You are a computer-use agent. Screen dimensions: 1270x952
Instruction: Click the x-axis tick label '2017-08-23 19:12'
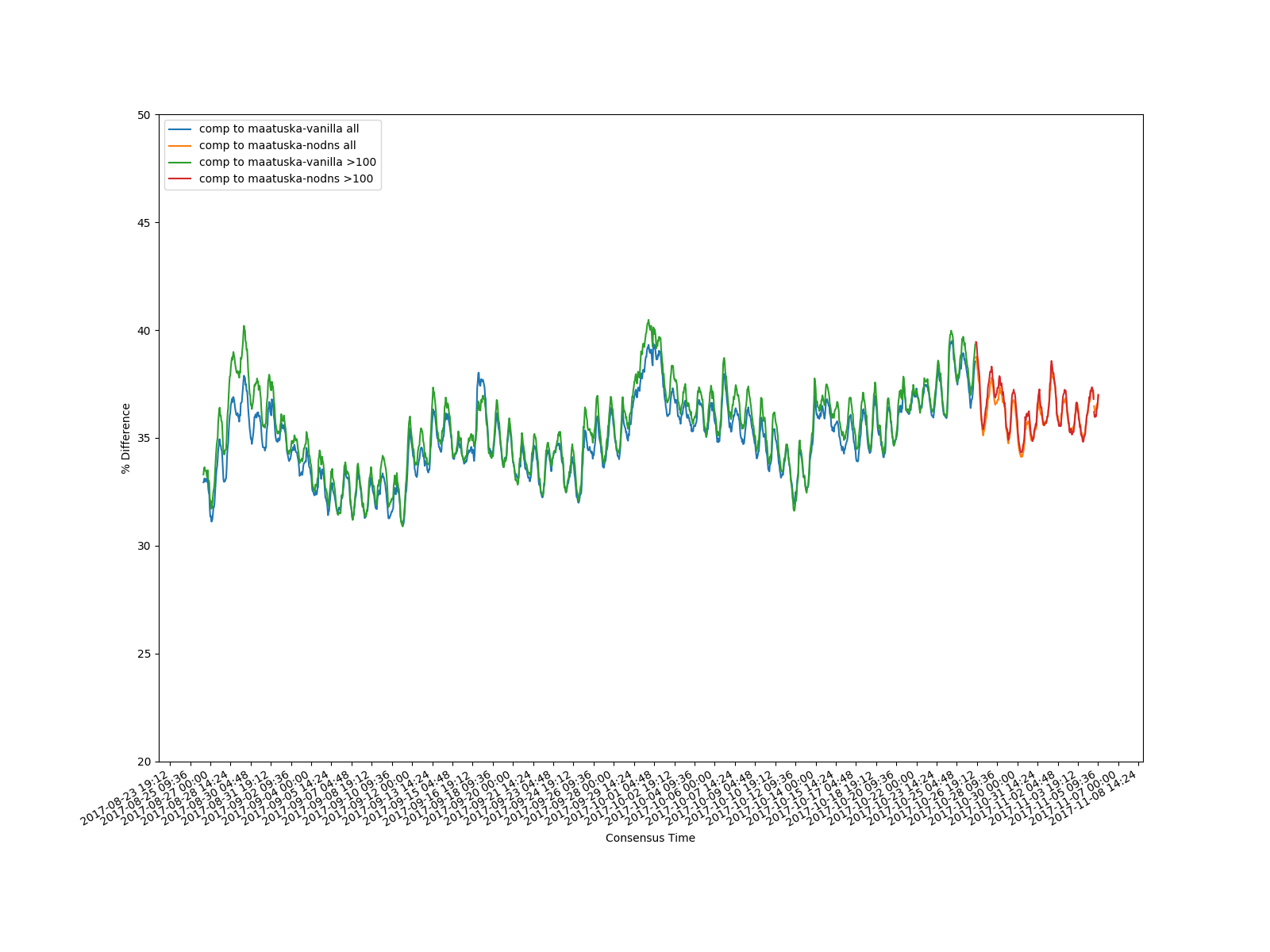coord(126,797)
